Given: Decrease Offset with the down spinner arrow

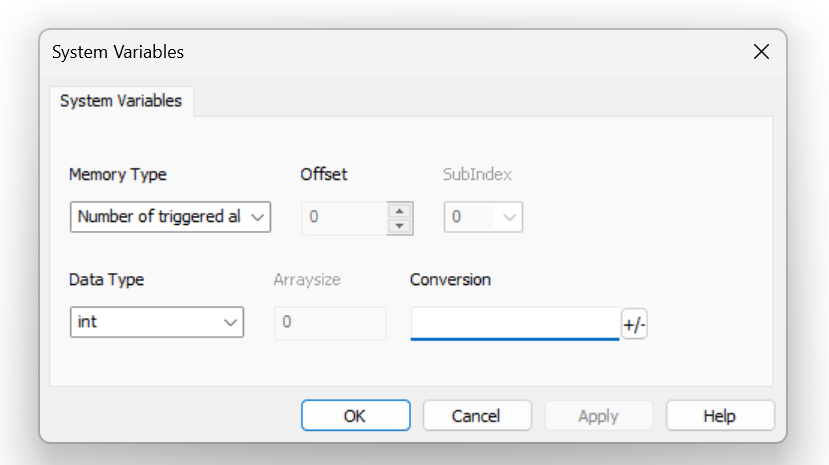Looking at the screenshot, I should click(x=400, y=226).
